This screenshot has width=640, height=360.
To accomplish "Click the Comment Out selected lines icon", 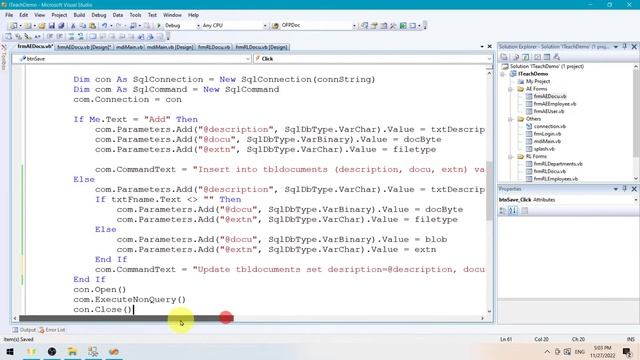I will click(x=71, y=37).
